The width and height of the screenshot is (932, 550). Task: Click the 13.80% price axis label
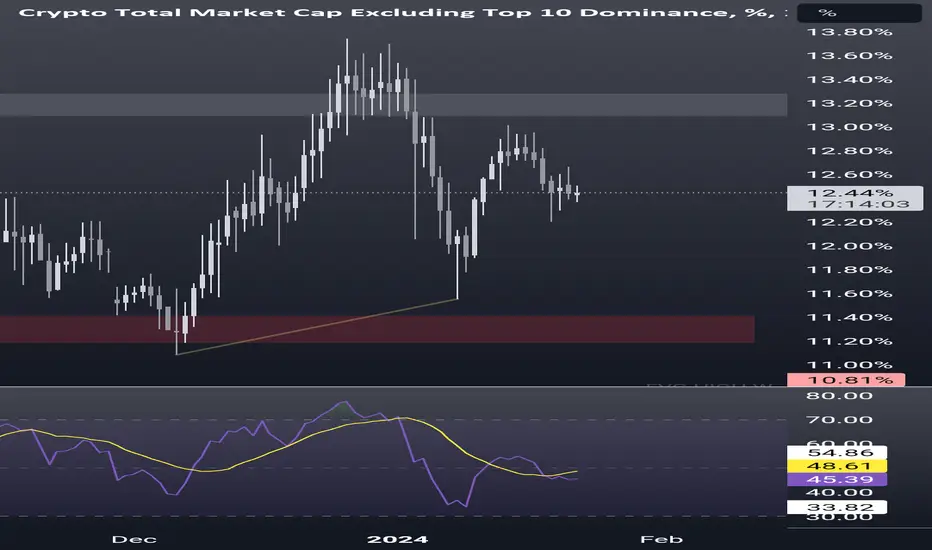(849, 32)
